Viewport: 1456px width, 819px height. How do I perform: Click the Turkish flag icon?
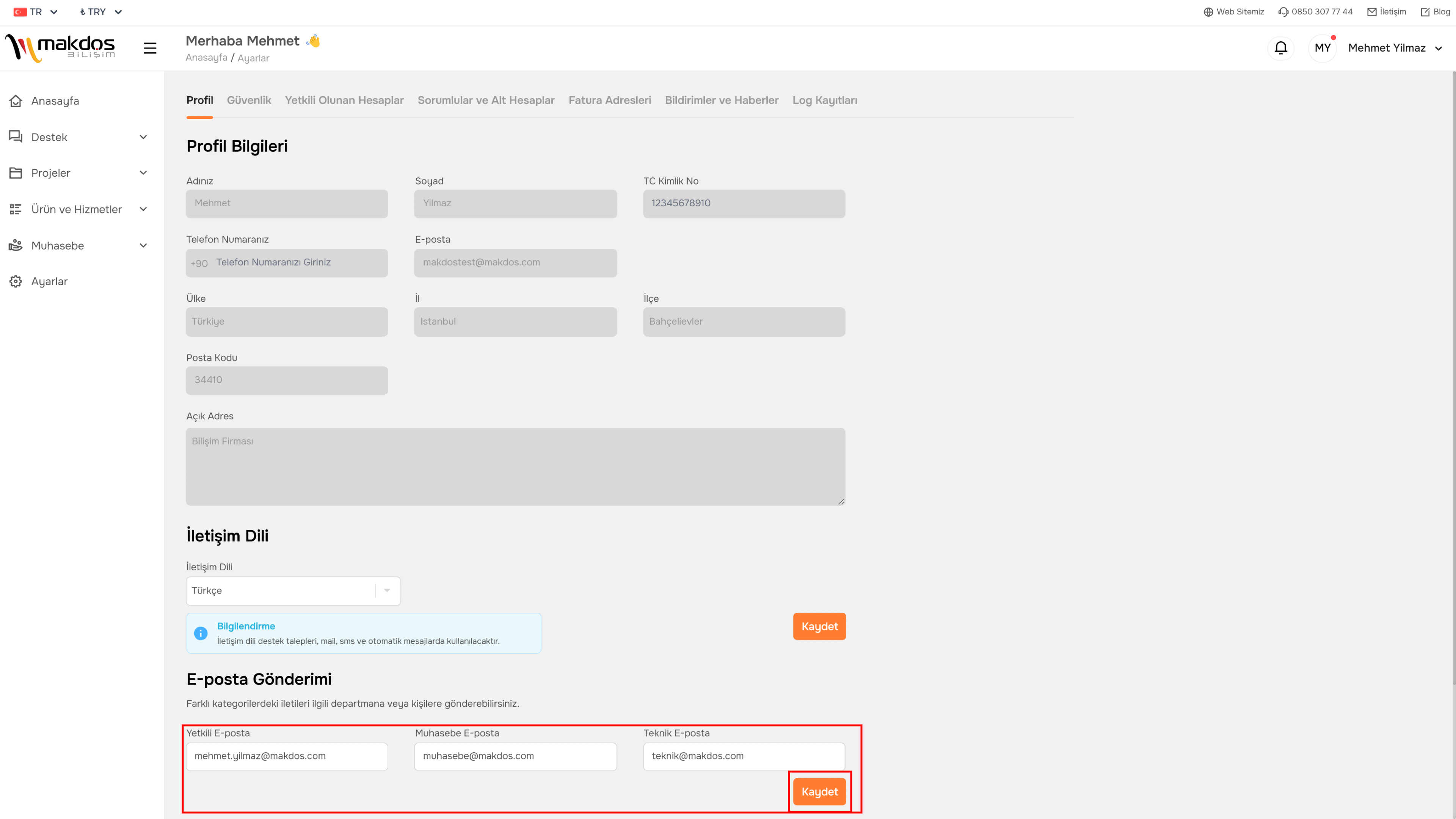click(x=20, y=12)
